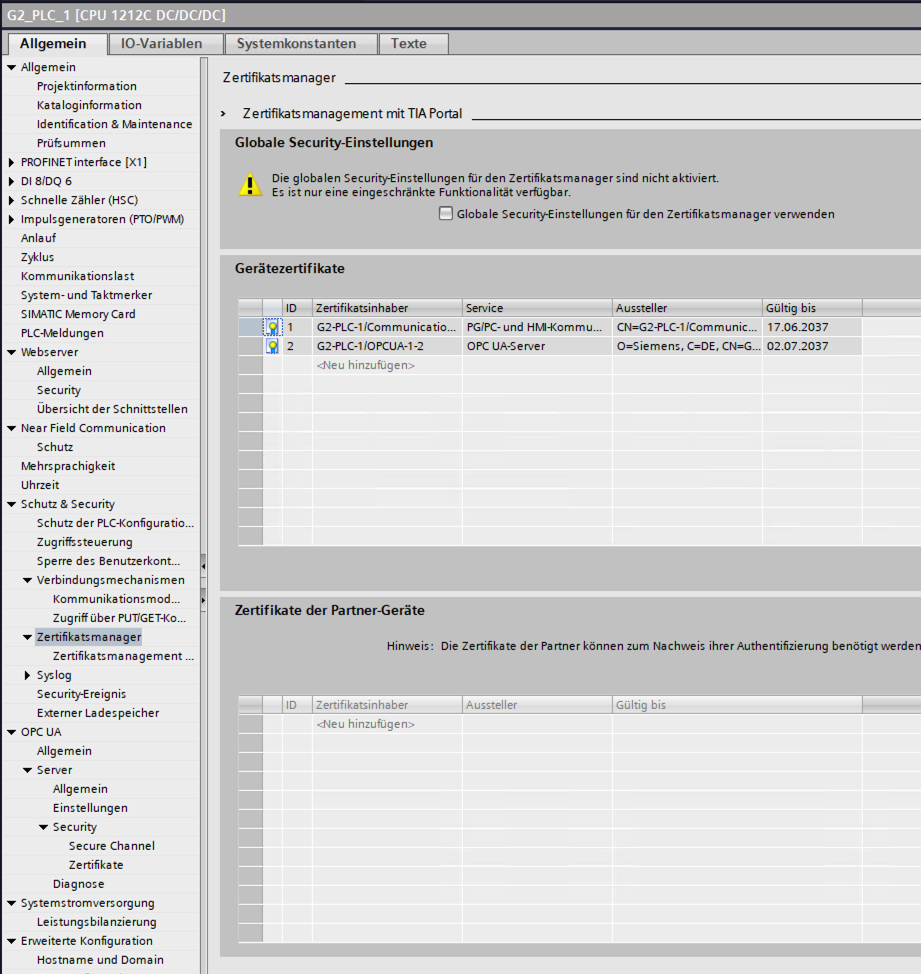Open the Texte tab
921x974 pixels.
[409, 43]
